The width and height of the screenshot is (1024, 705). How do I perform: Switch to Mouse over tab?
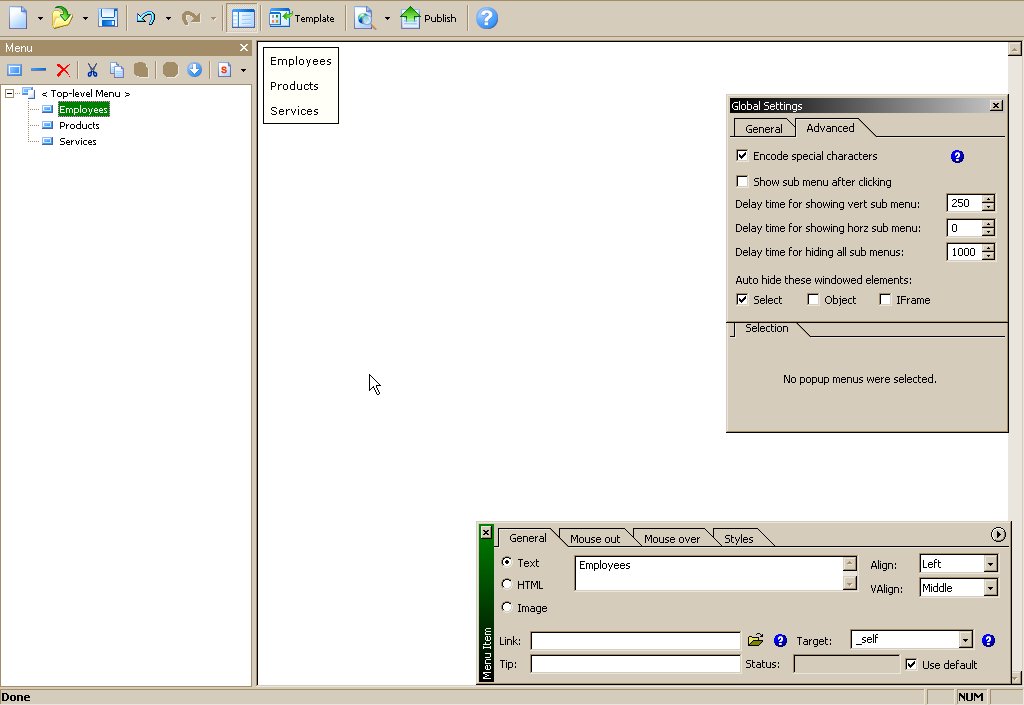[x=671, y=539]
